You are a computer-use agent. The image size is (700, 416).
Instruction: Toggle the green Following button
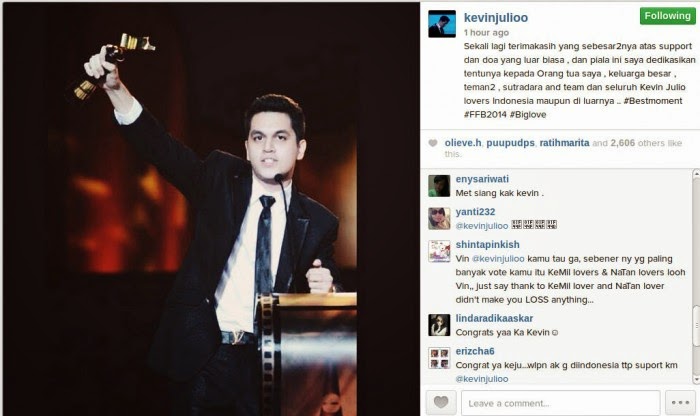coord(667,16)
